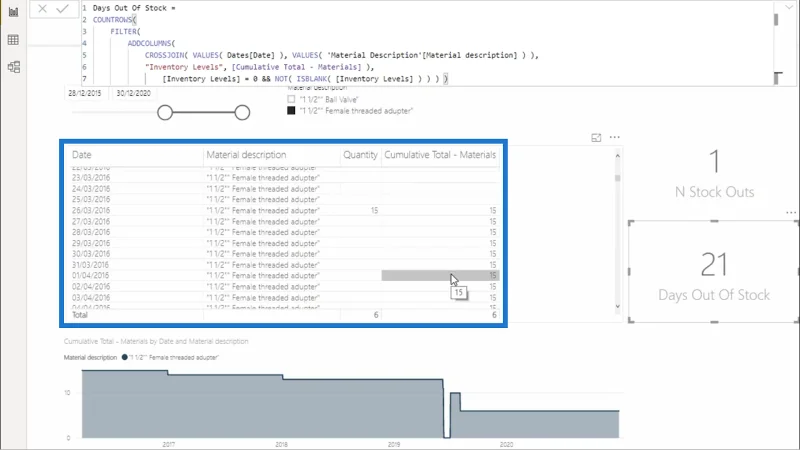
Task: Click the Days Out Of Stock measure name line
Action: point(134,8)
